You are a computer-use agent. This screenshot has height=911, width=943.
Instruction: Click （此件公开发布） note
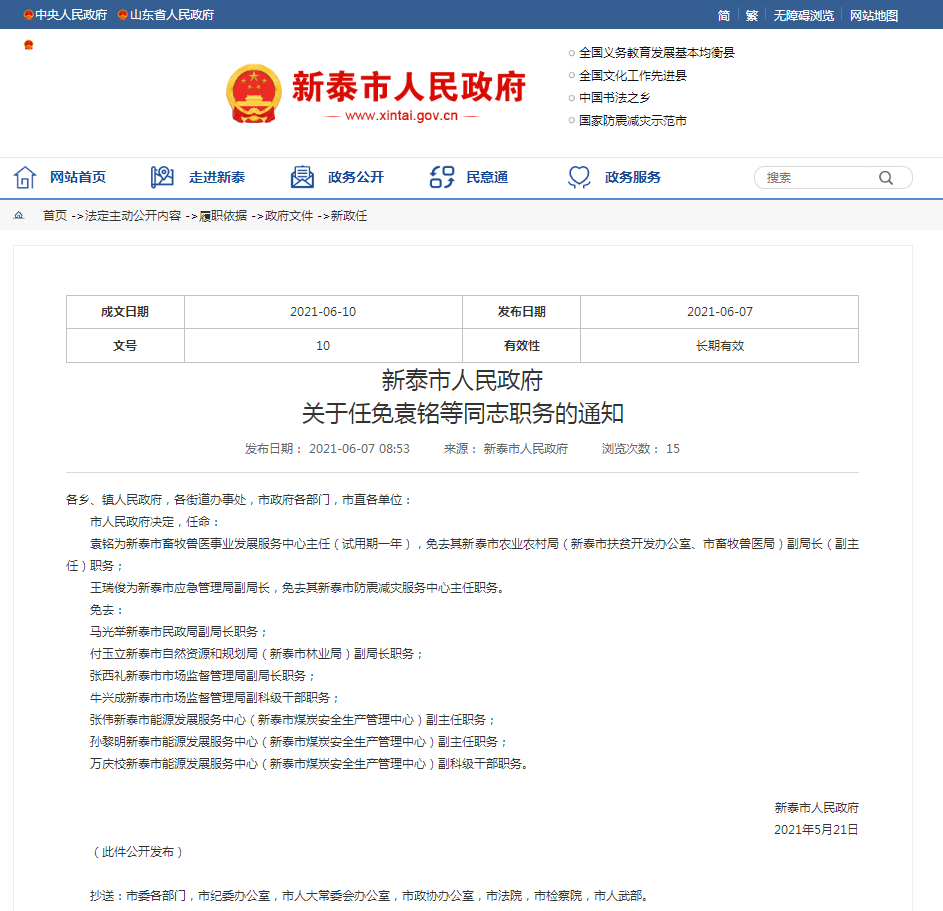click(x=138, y=851)
